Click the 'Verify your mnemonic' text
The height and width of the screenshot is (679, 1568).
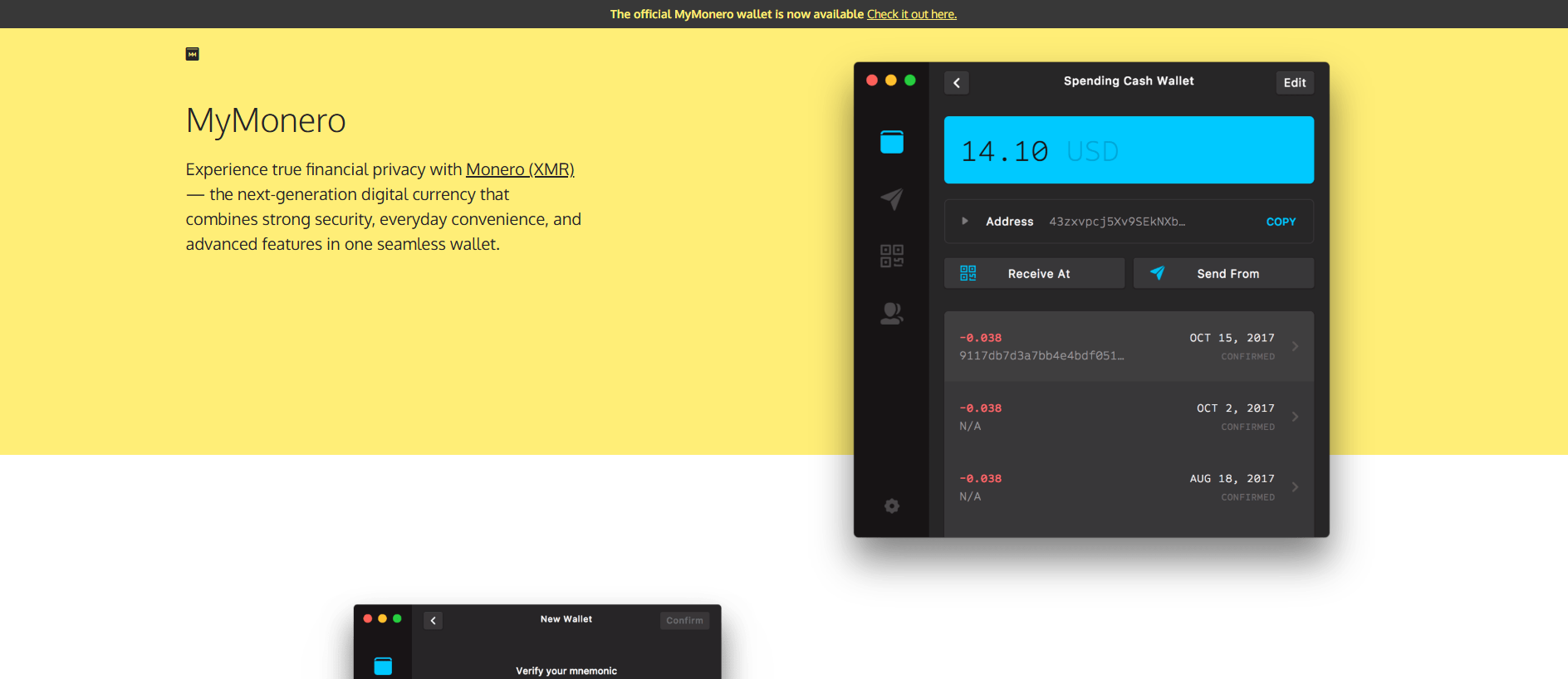pos(566,671)
